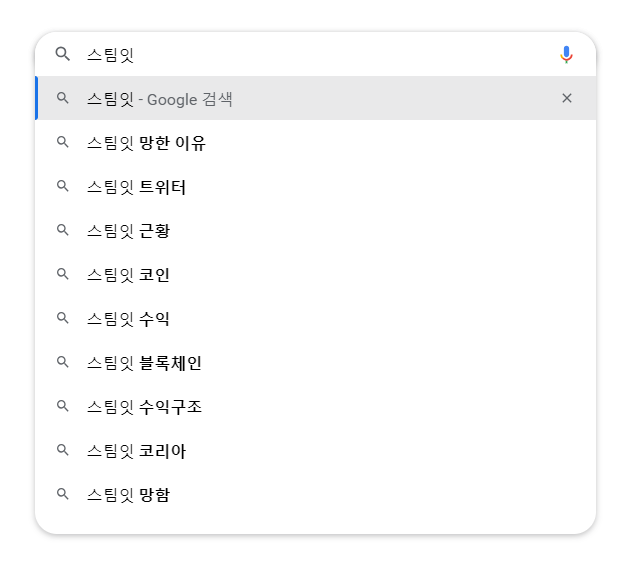Choose the '스팀잇 망한 이유' suggestion
The width and height of the screenshot is (633, 570).
[x=146, y=143]
